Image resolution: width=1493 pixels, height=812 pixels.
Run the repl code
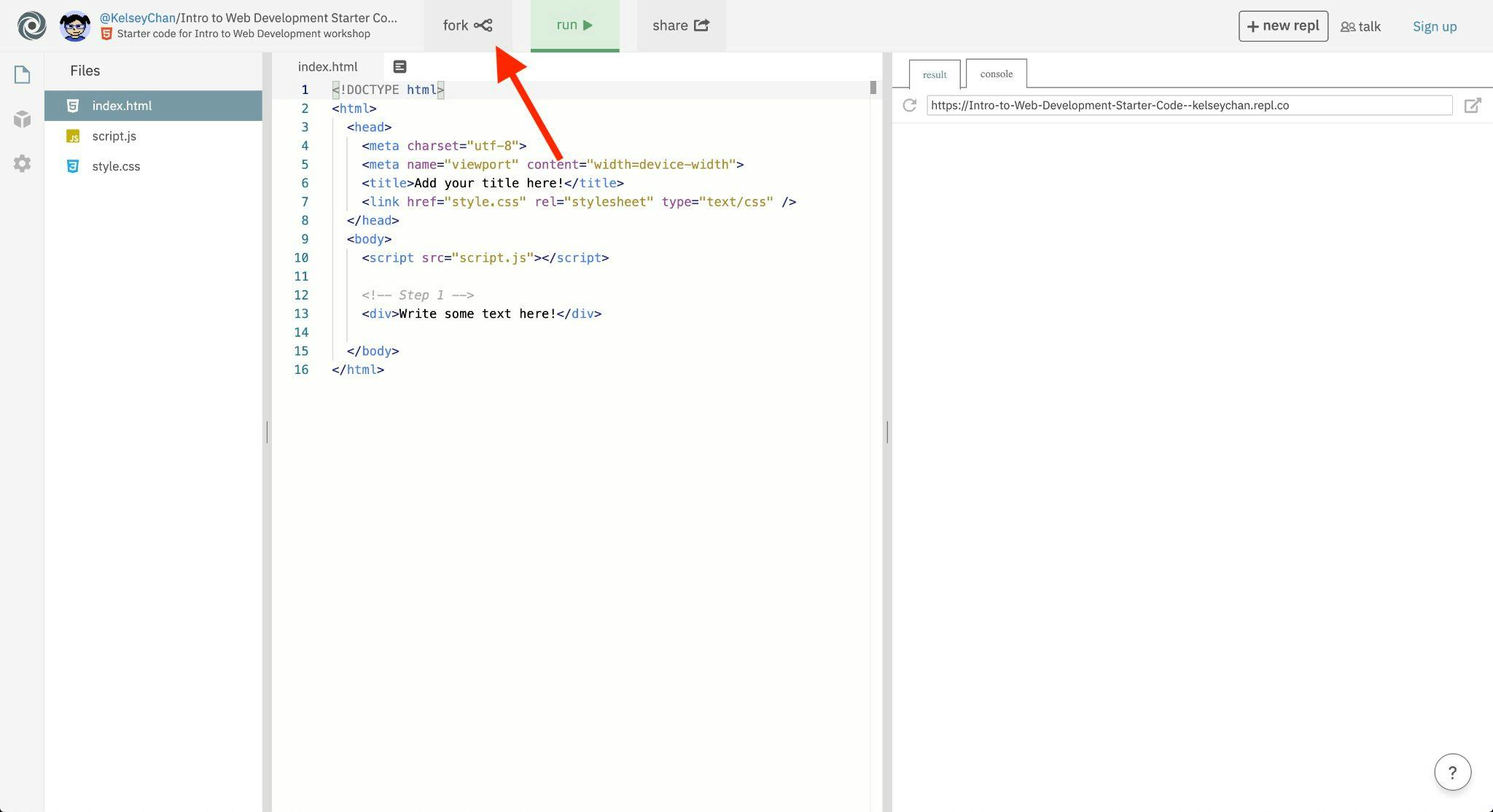(574, 26)
